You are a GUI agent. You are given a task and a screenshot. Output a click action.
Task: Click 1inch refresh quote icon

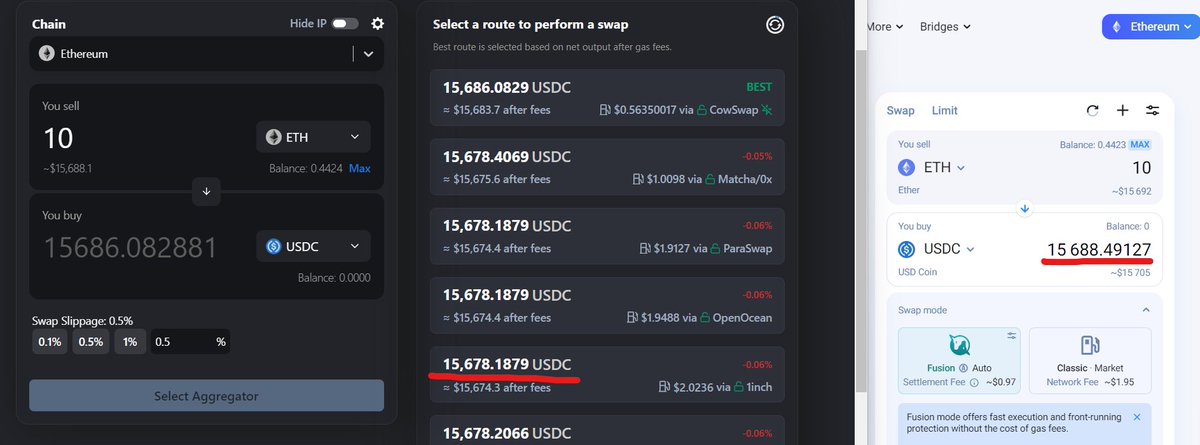coord(1093,111)
